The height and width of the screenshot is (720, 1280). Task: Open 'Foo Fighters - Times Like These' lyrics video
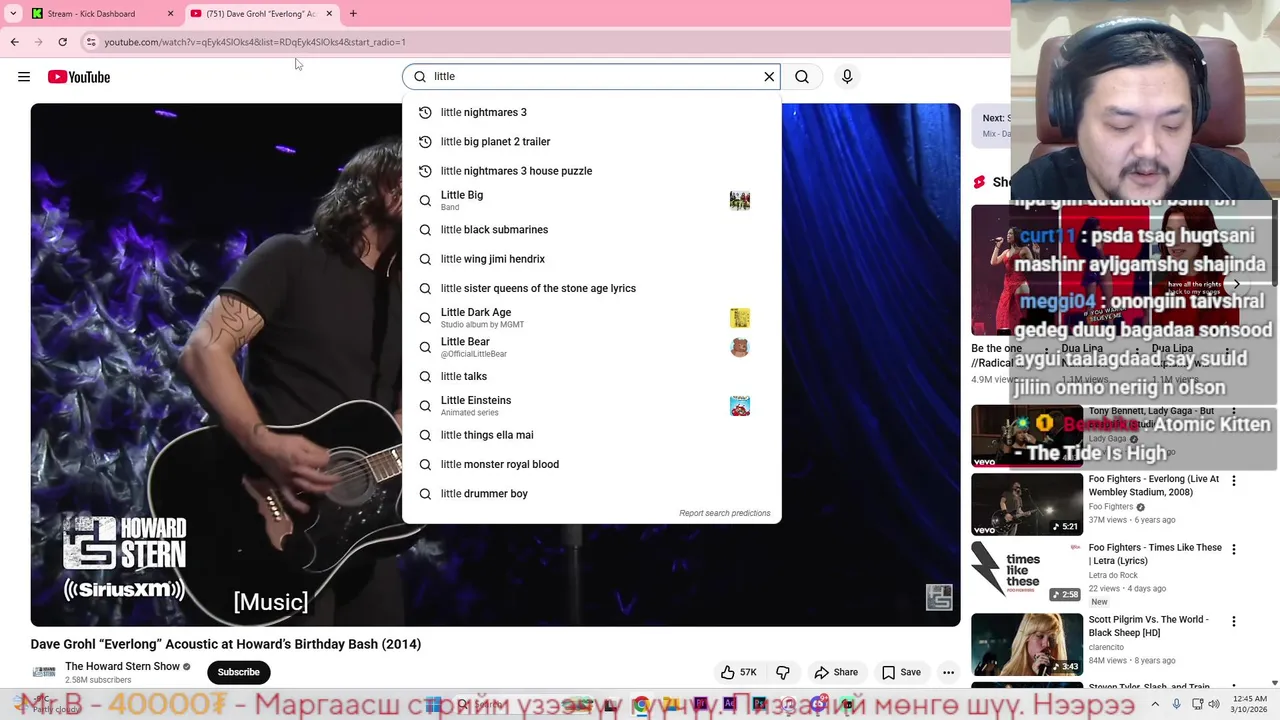[1155, 554]
